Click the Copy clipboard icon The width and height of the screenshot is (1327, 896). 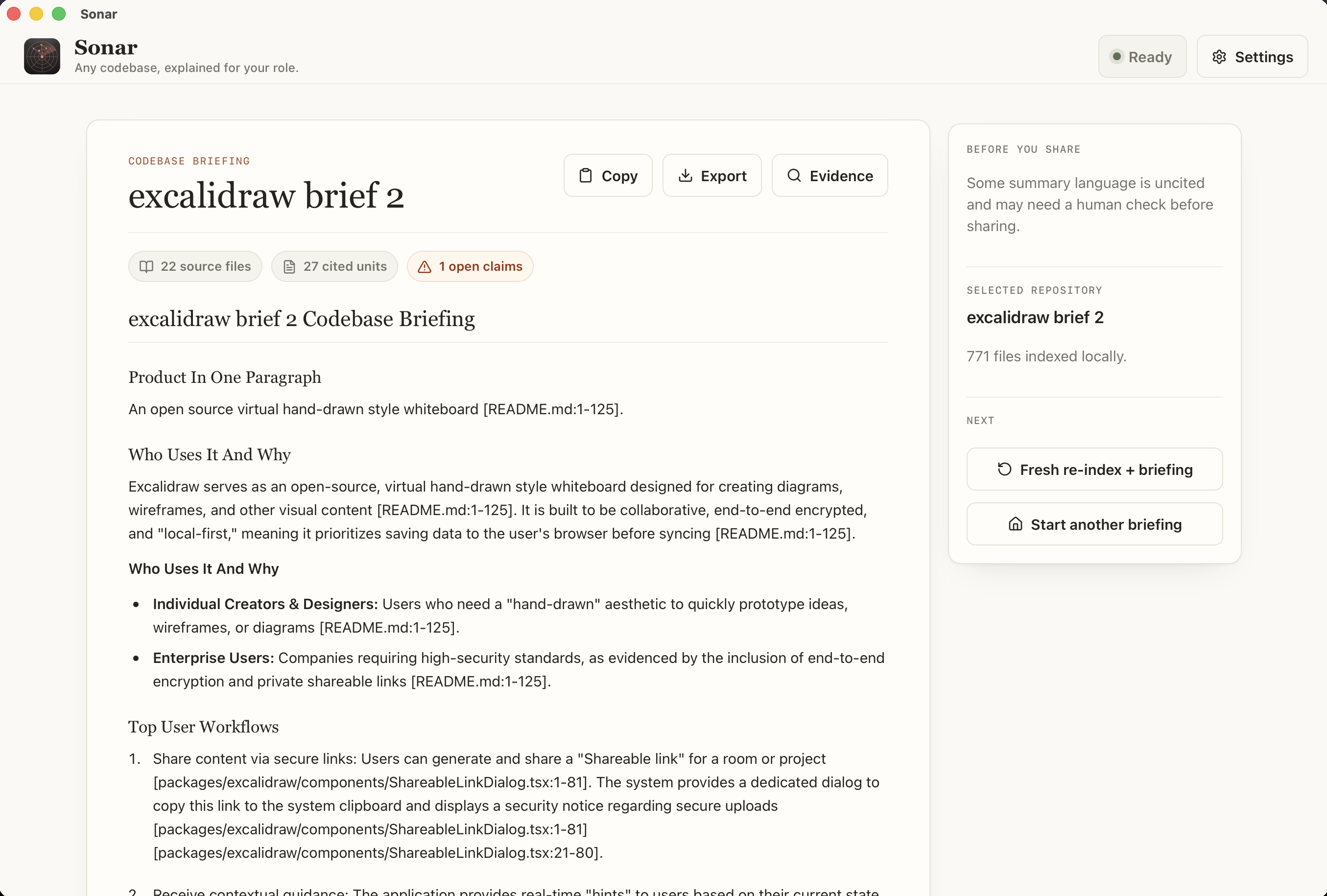click(585, 175)
